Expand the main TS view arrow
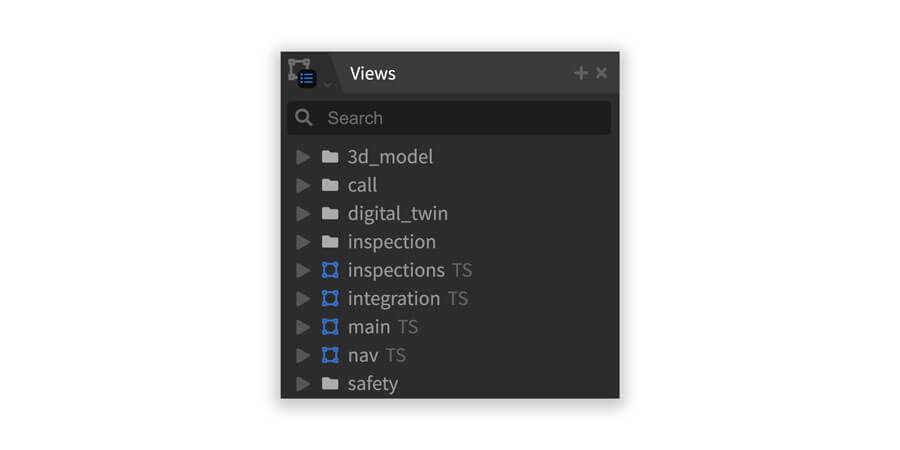Screen dimensions: 900x450 point(303,327)
